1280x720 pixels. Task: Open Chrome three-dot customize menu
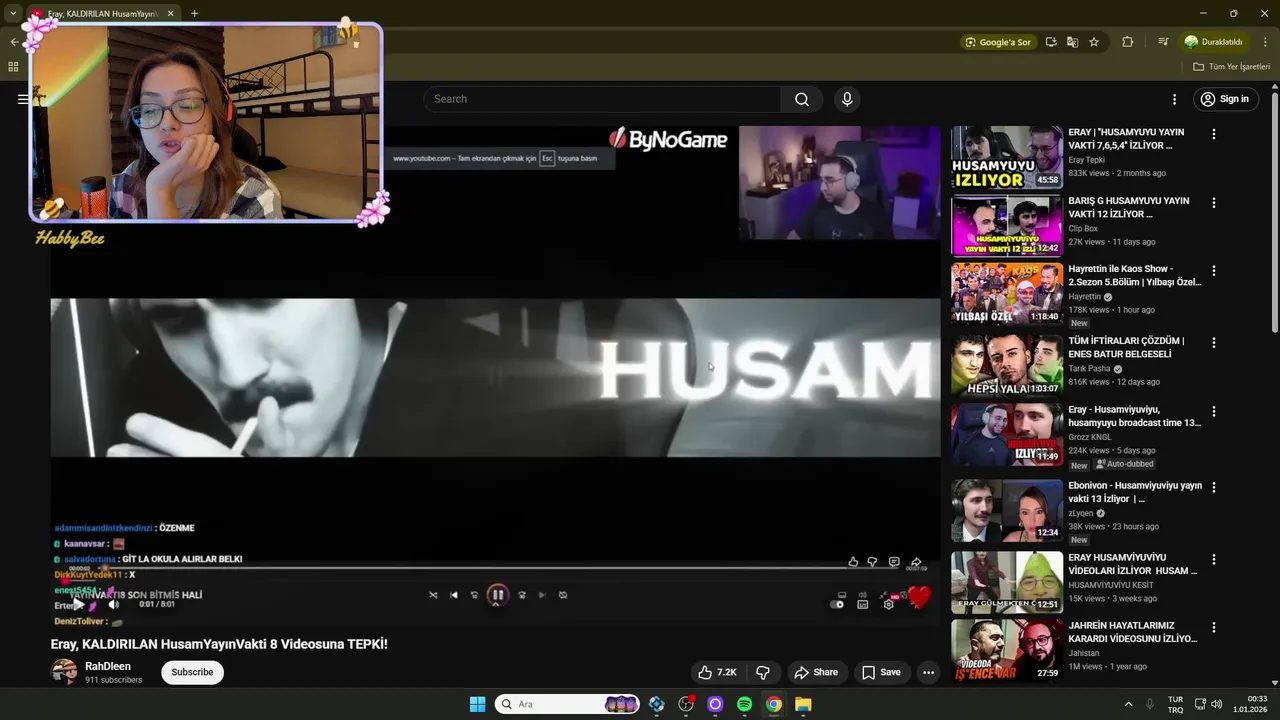pyautogui.click(x=1265, y=42)
